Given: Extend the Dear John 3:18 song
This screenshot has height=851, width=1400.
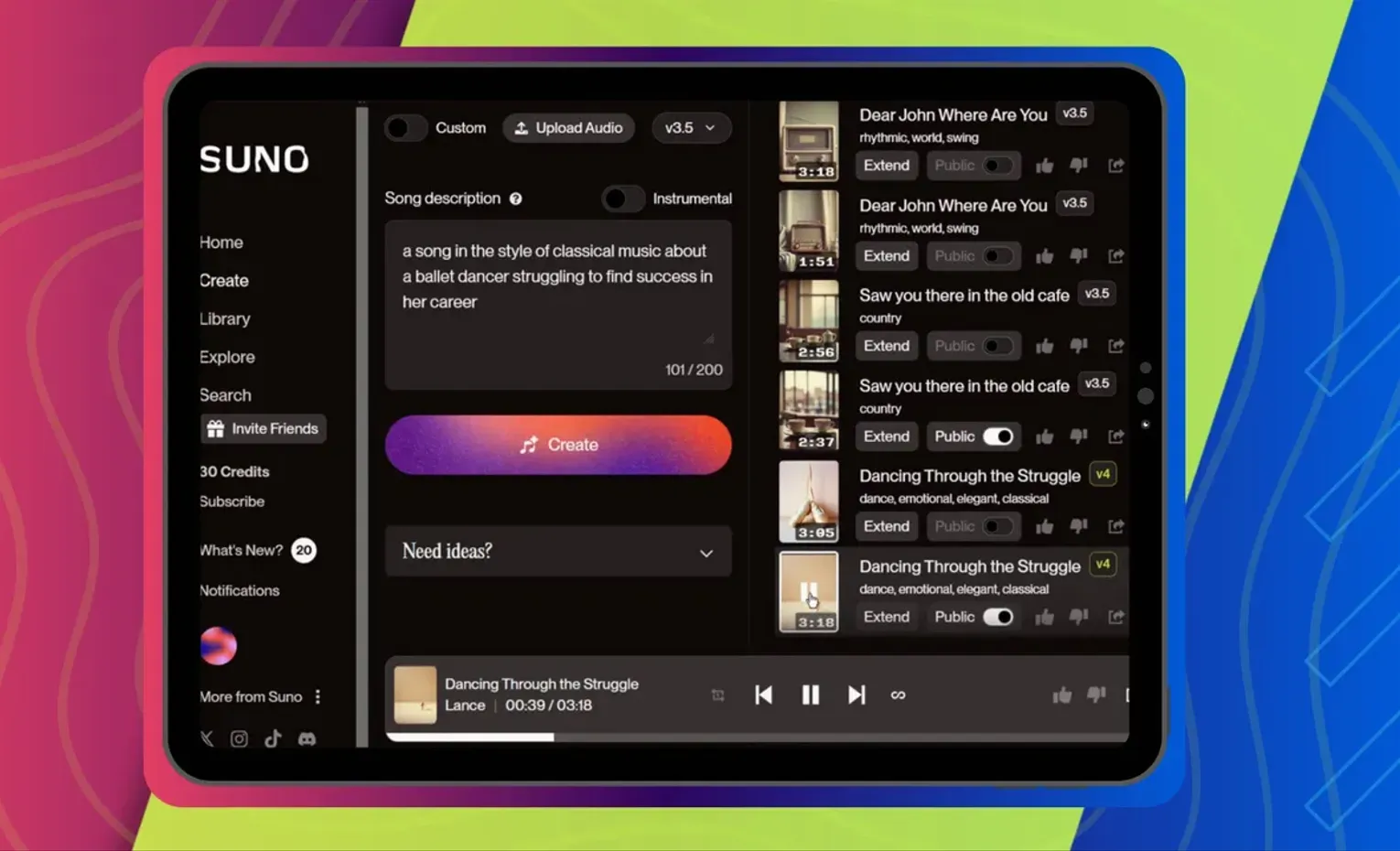Looking at the screenshot, I should coord(887,166).
